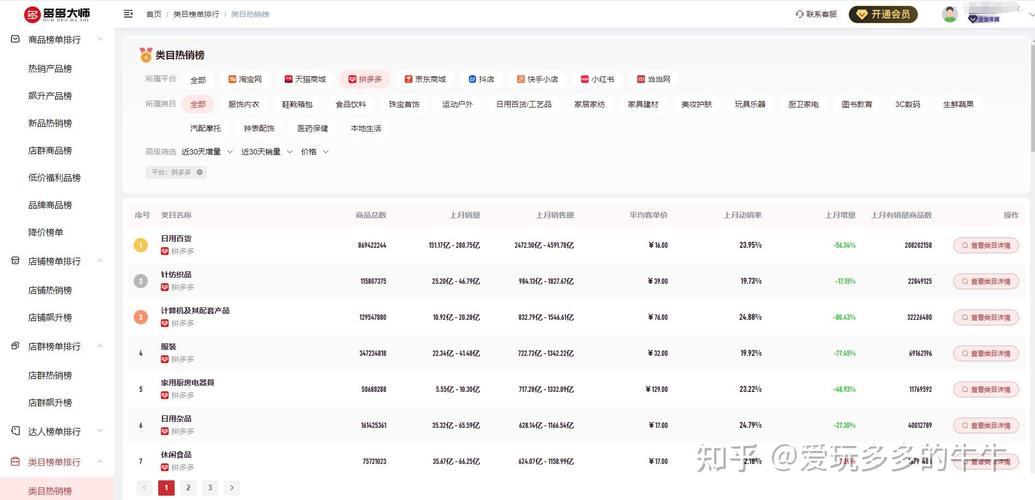1035x500 pixels.
Task: Open 飙升产品榜 in the sidebar
Action: (x=50, y=96)
